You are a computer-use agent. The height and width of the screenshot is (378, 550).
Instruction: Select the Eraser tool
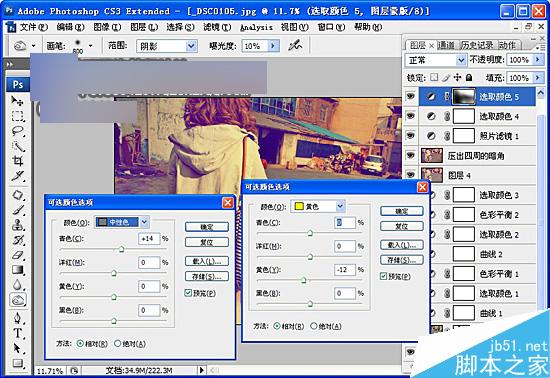tap(17, 255)
